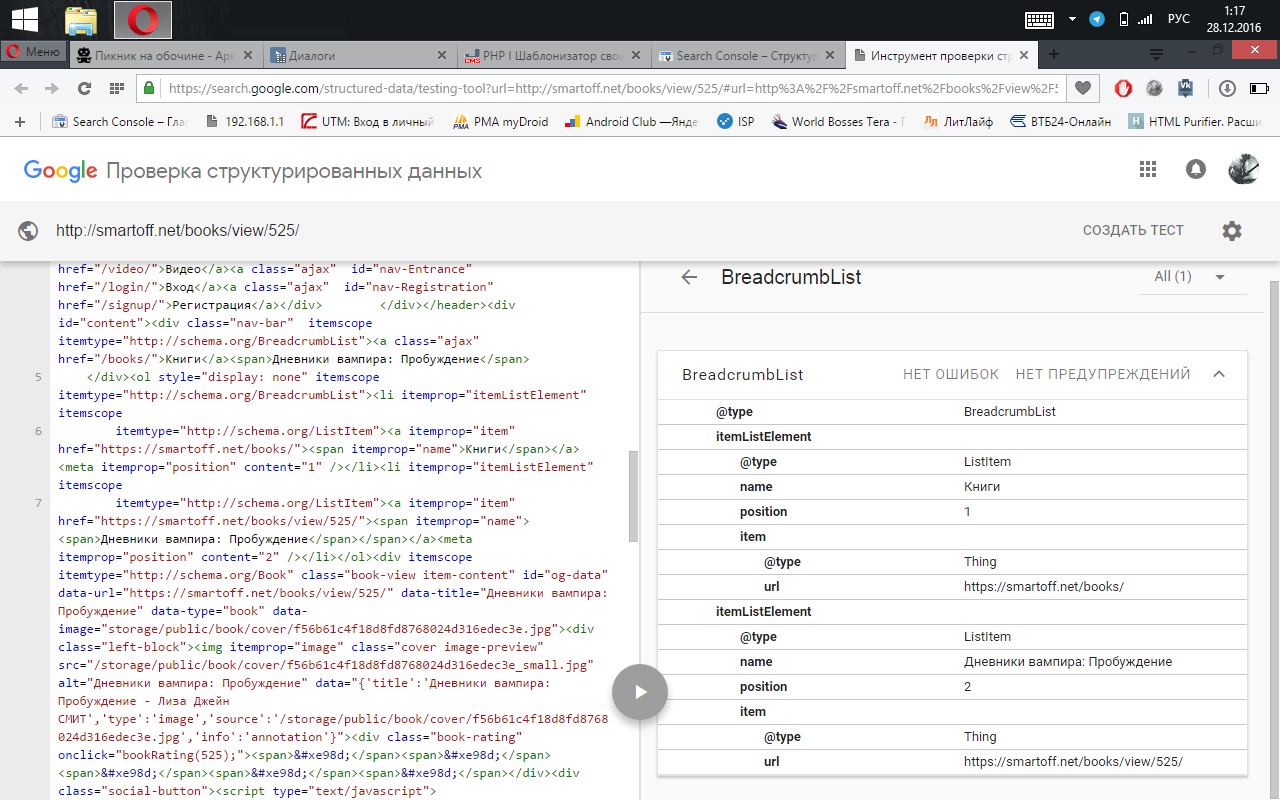This screenshot has height=800, width=1280.
Task: Click the globe icon next to the URL
Action: pyautogui.click(x=28, y=231)
